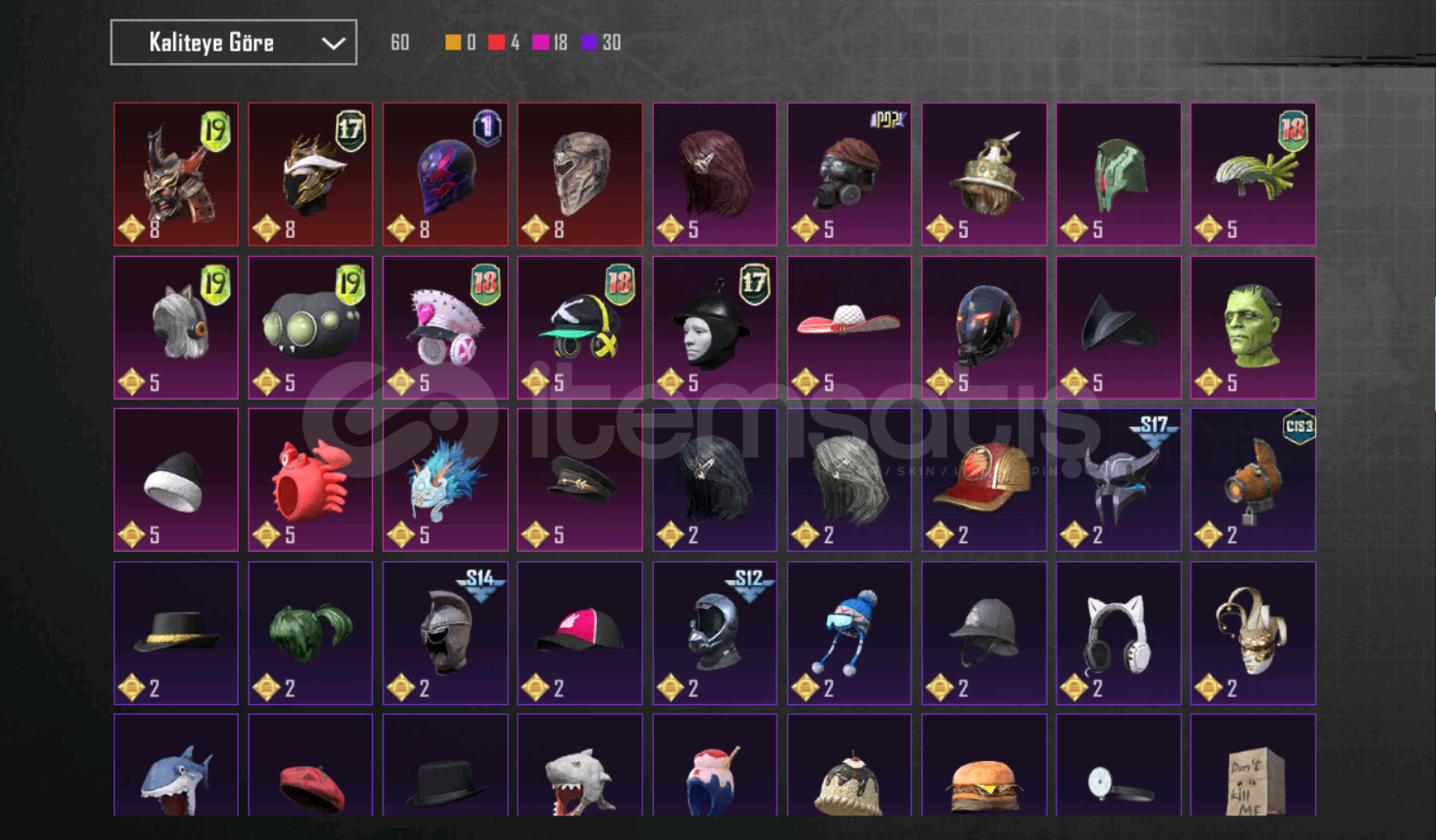This screenshot has height=840, width=1436.
Task: Select the gas mask with brown beanie
Action: point(849,174)
